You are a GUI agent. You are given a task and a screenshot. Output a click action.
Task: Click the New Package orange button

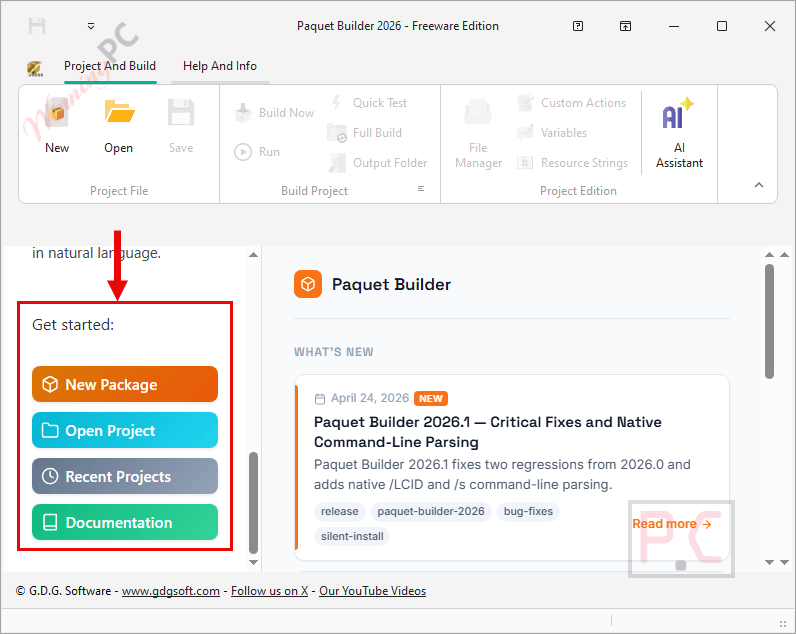pos(125,384)
